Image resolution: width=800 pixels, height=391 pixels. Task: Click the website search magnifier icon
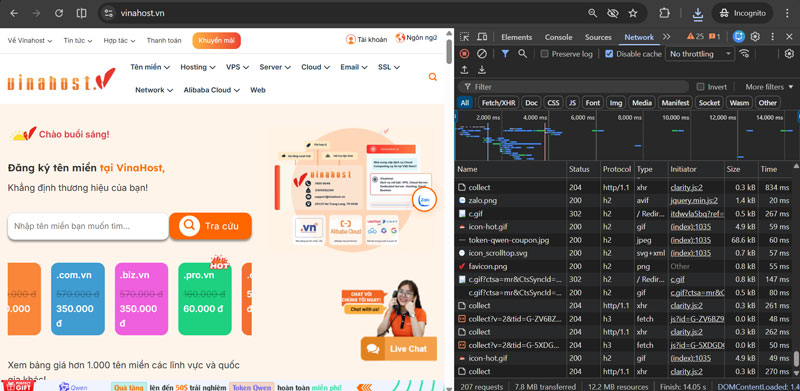pyautogui.click(x=433, y=77)
